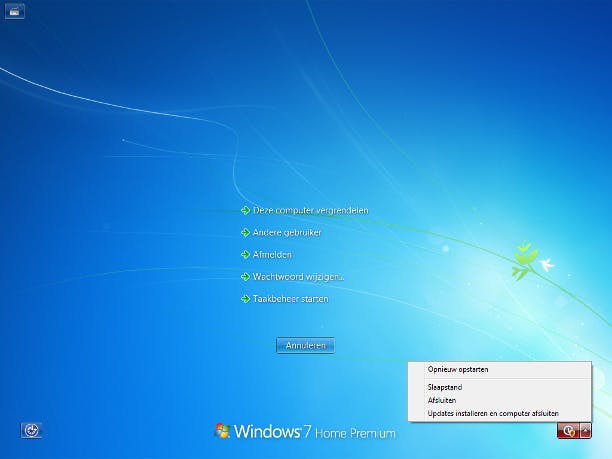
Task: Click the keyboard language indicator icon
Action: point(14,11)
